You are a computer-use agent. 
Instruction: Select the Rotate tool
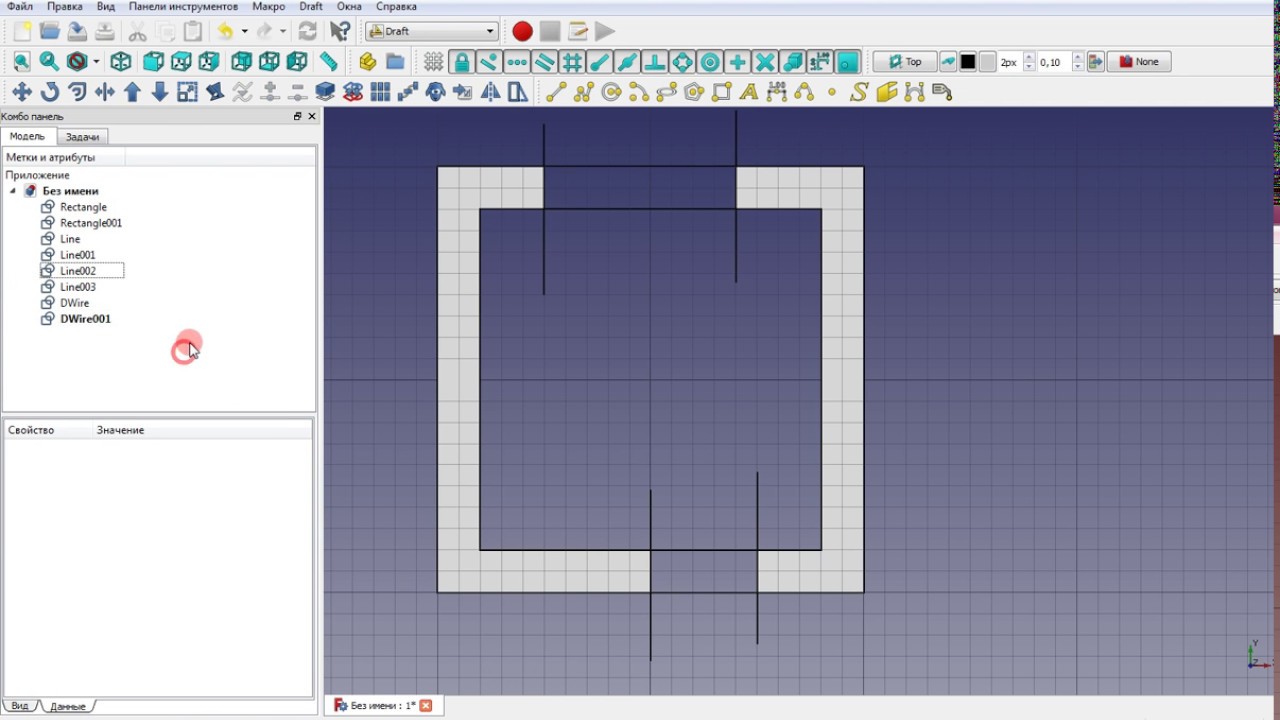pos(49,92)
